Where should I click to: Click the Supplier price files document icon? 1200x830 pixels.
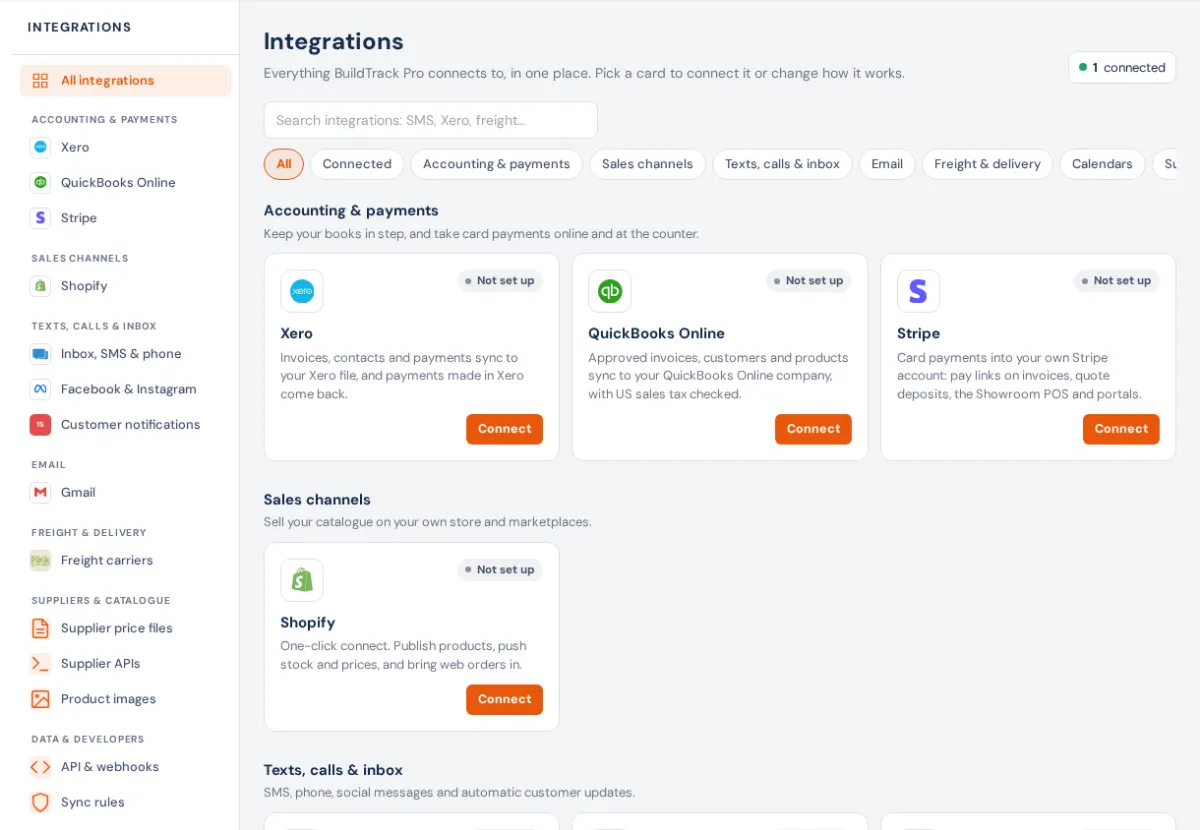point(40,628)
